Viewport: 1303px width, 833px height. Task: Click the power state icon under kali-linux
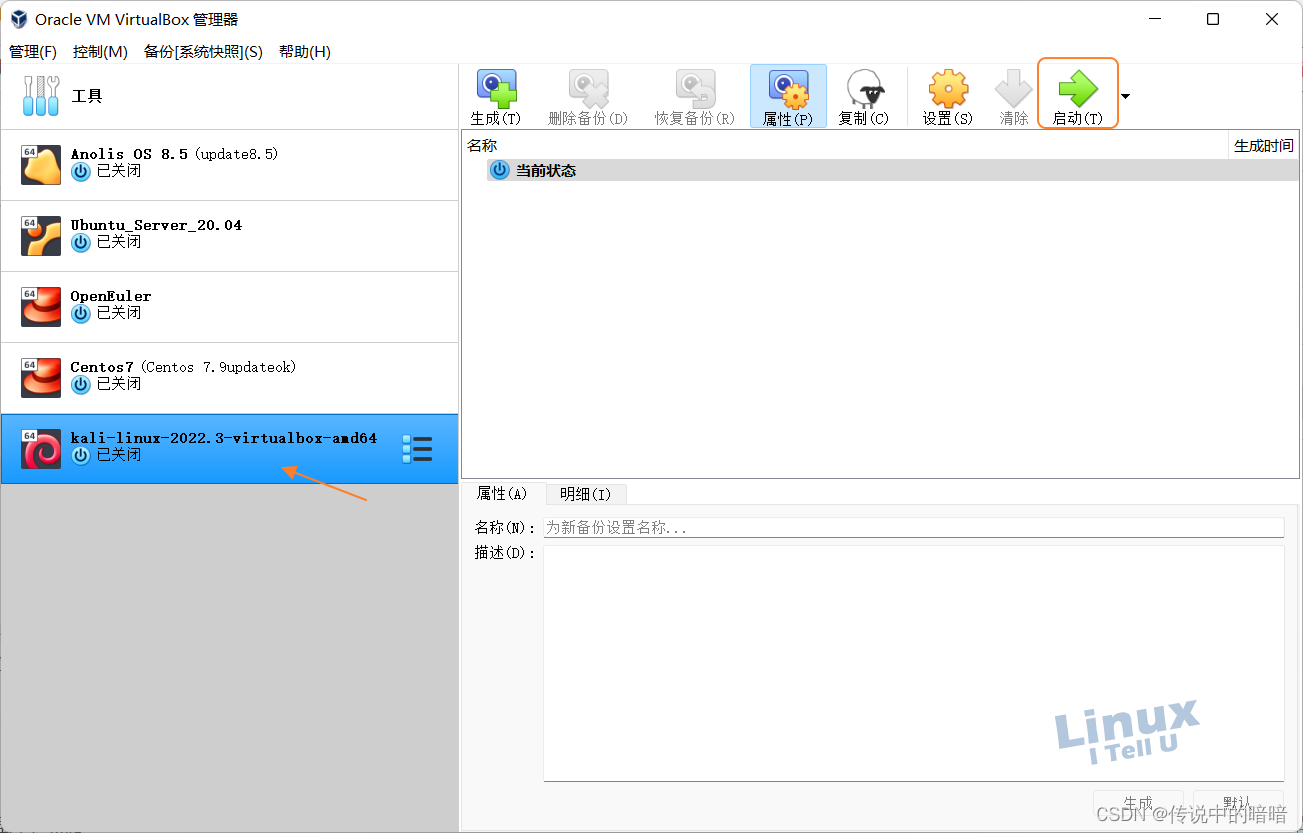click(81, 456)
